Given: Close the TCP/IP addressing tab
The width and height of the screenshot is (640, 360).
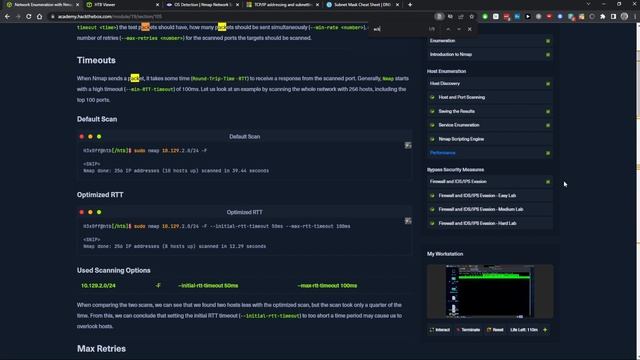Looking at the screenshot, I should 318,4.
